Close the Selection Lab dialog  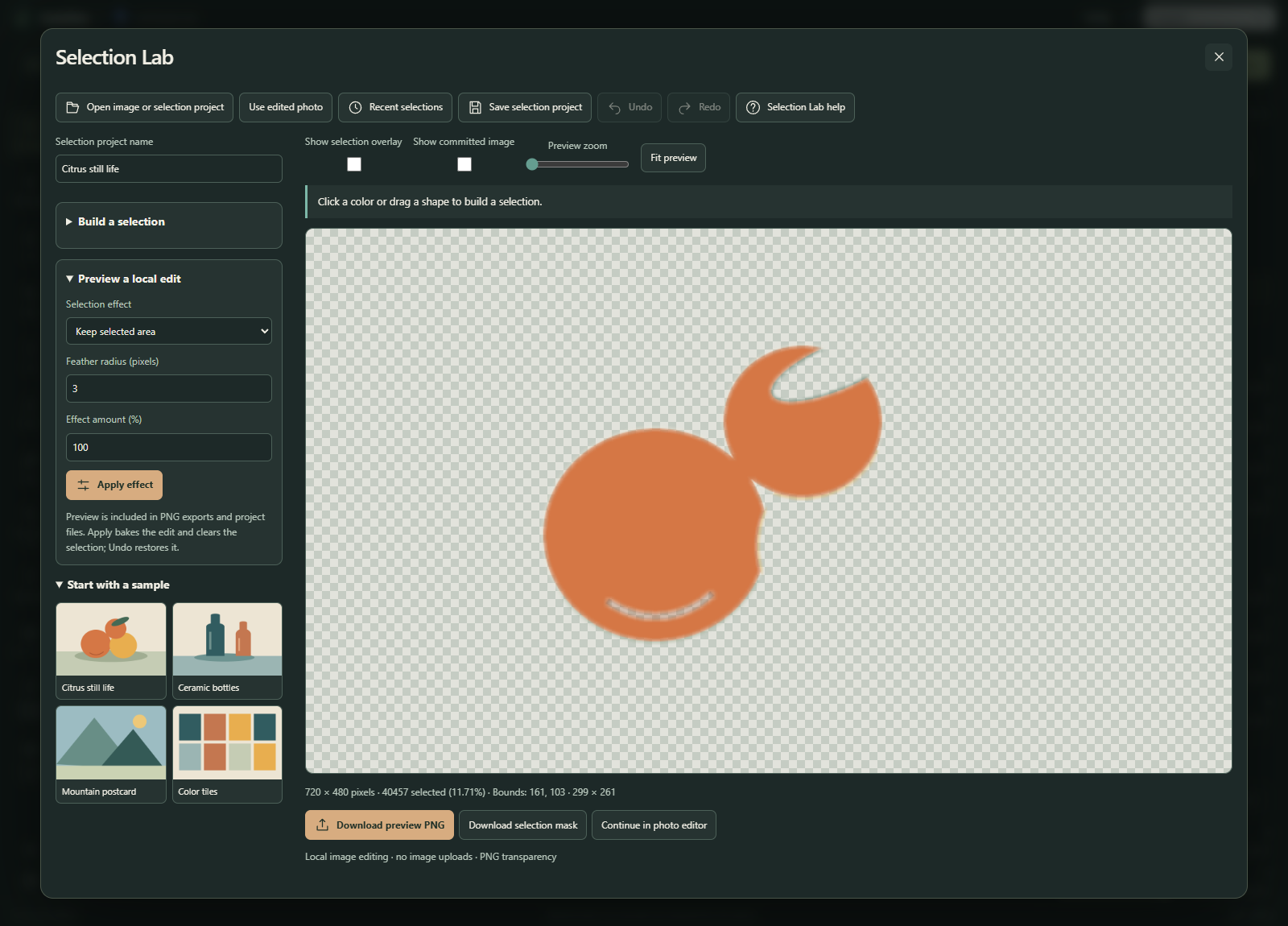point(1219,57)
